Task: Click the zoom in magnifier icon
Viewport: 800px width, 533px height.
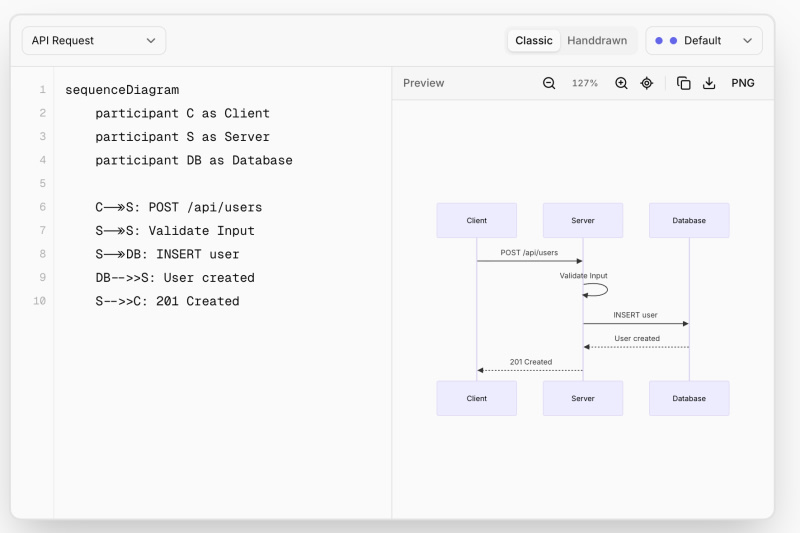Action: pyautogui.click(x=621, y=83)
